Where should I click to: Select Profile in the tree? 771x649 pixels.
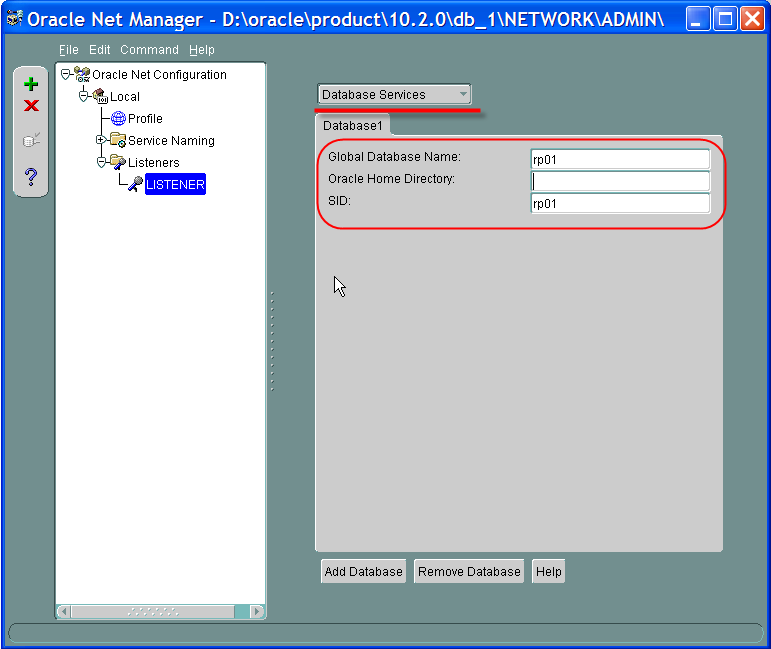(145, 118)
